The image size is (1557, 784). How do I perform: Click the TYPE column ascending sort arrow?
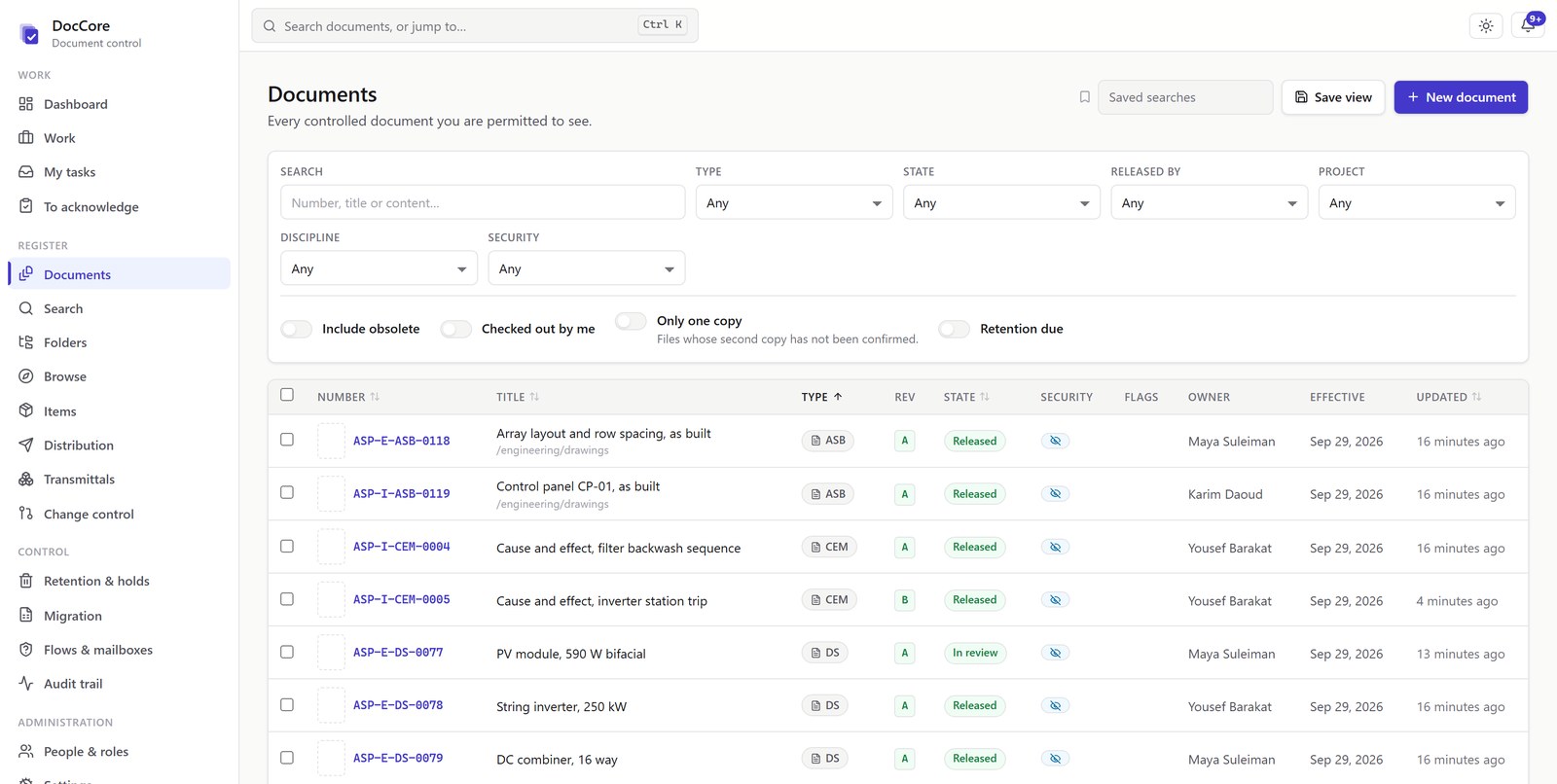[x=838, y=397]
